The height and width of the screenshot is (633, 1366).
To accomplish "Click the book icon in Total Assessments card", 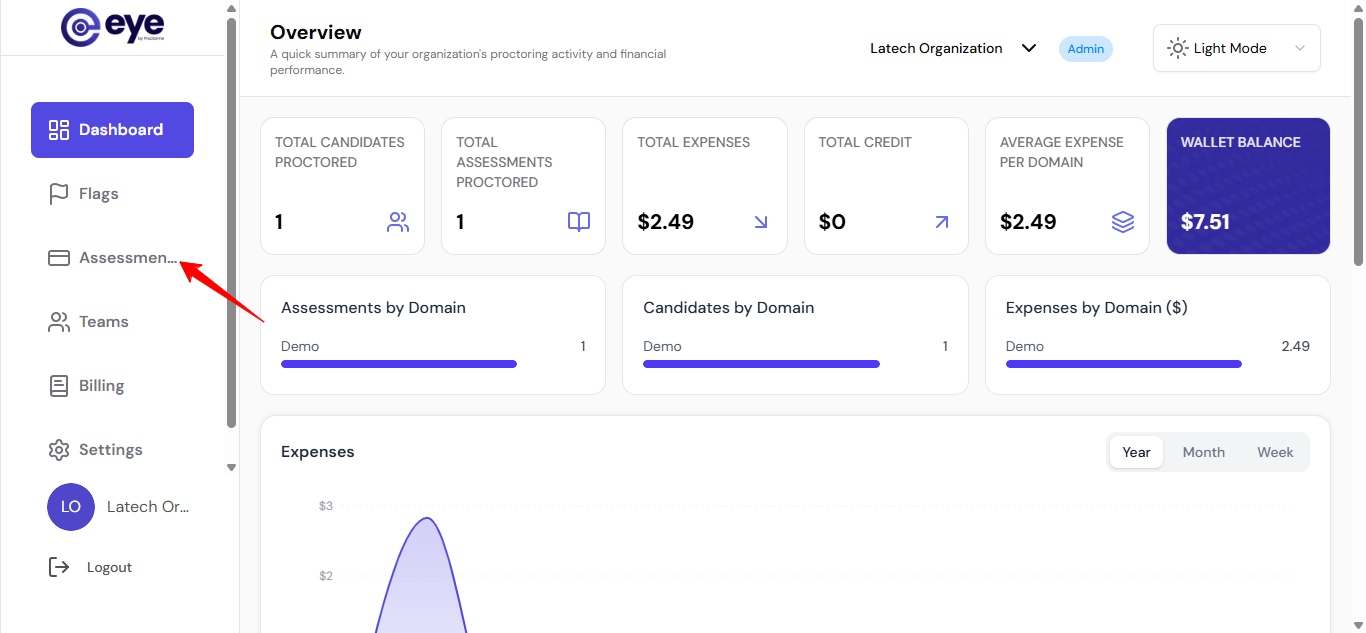I will click(x=579, y=222).
